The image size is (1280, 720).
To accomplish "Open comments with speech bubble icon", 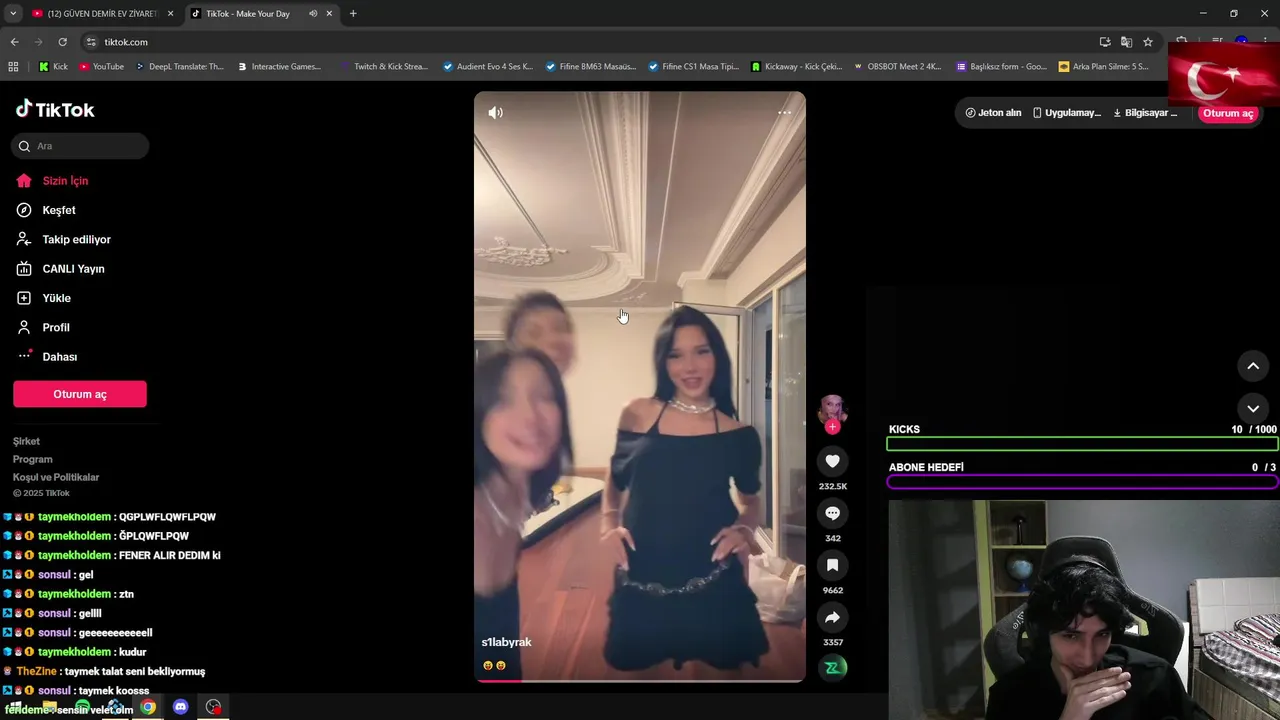I will point(832,513).
